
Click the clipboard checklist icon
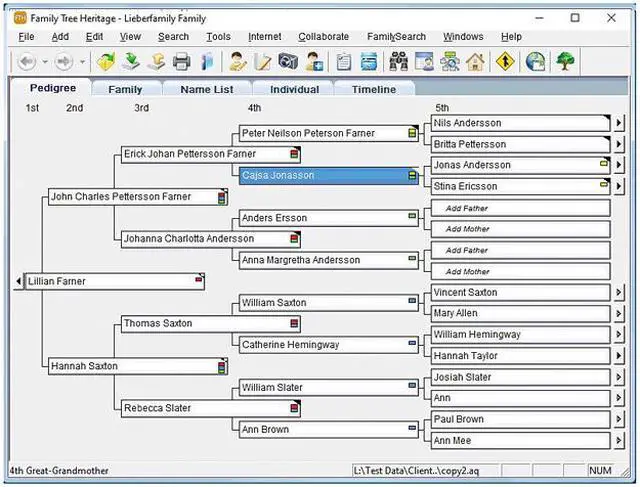tap(344, 62)
